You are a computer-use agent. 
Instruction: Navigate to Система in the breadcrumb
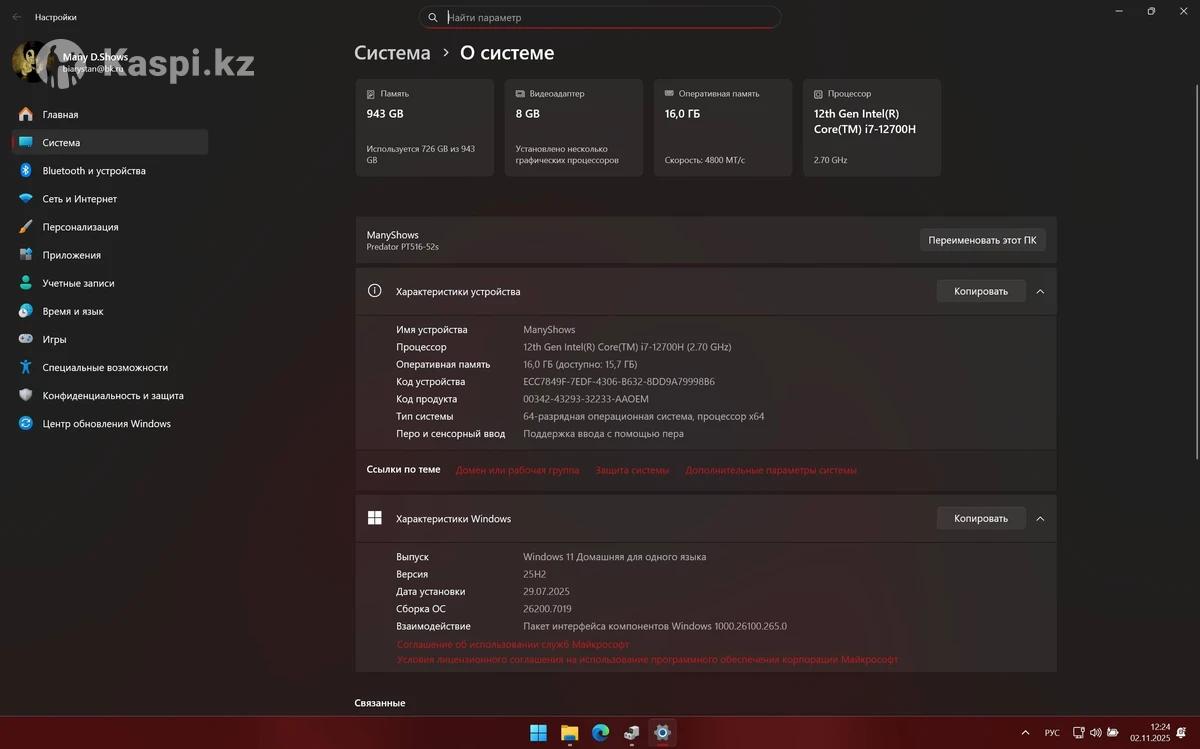pyautogui.click(x=392, y=53)
